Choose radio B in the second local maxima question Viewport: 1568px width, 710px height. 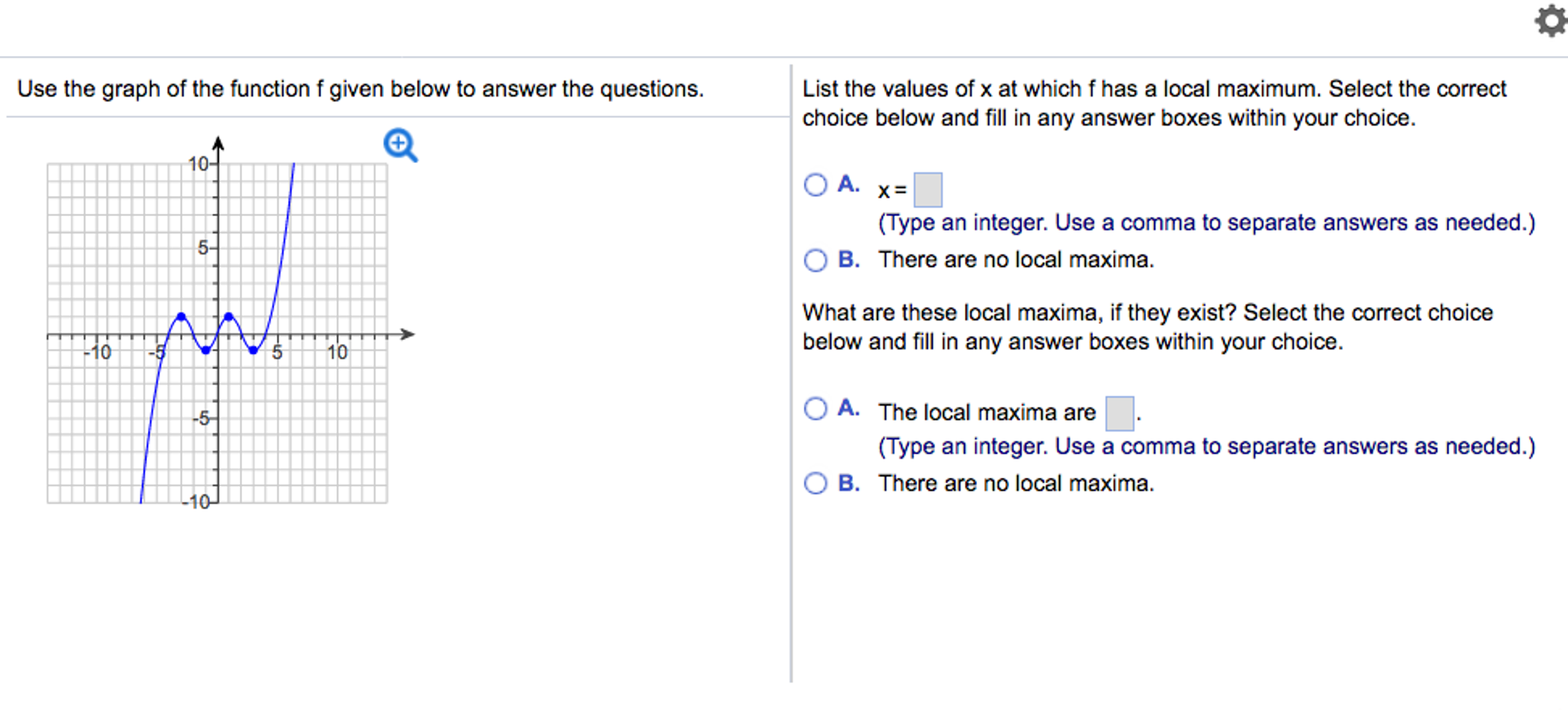[815, 483]
